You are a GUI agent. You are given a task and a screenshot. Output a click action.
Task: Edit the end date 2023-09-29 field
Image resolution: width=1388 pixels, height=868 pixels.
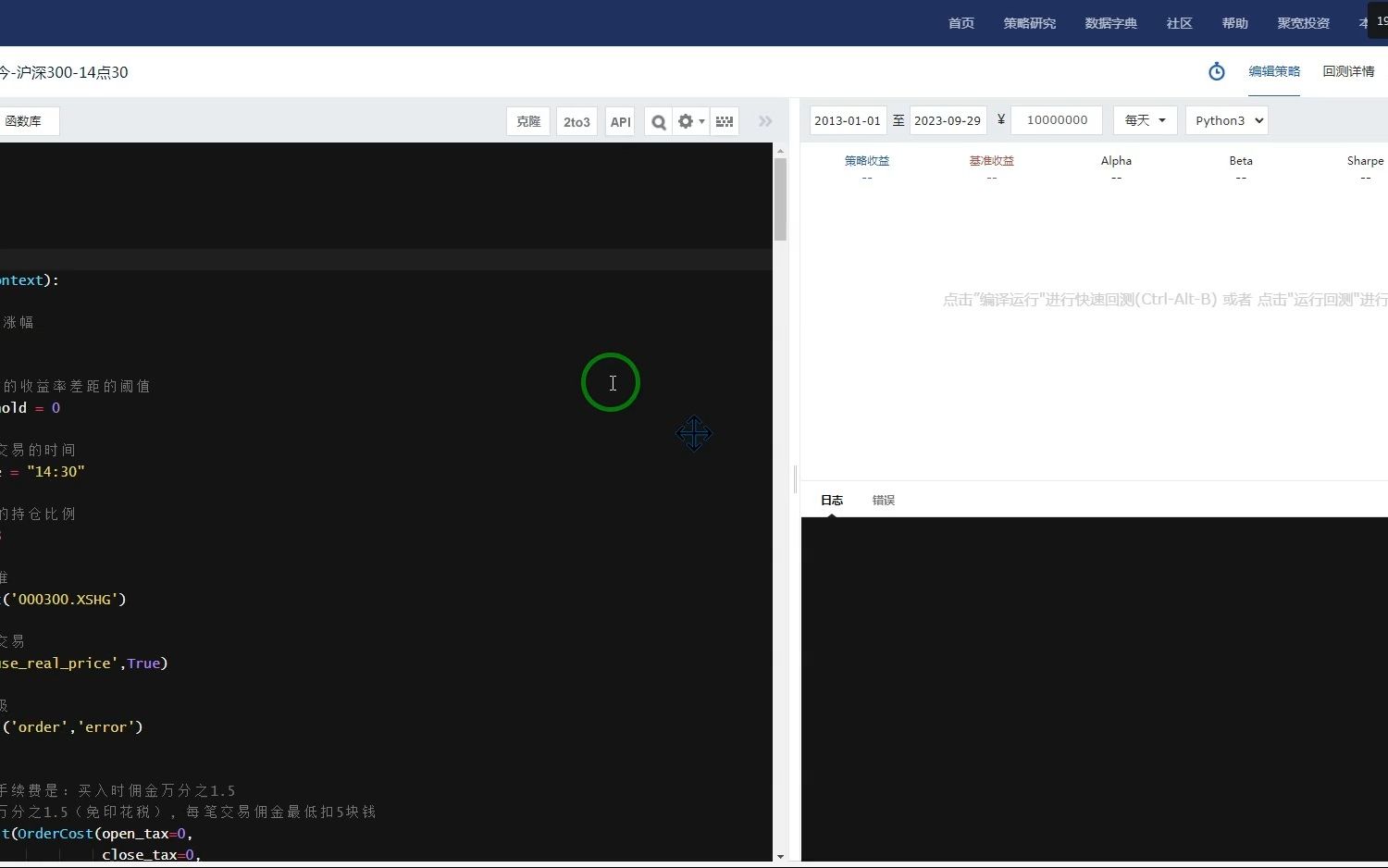(948, 120)
